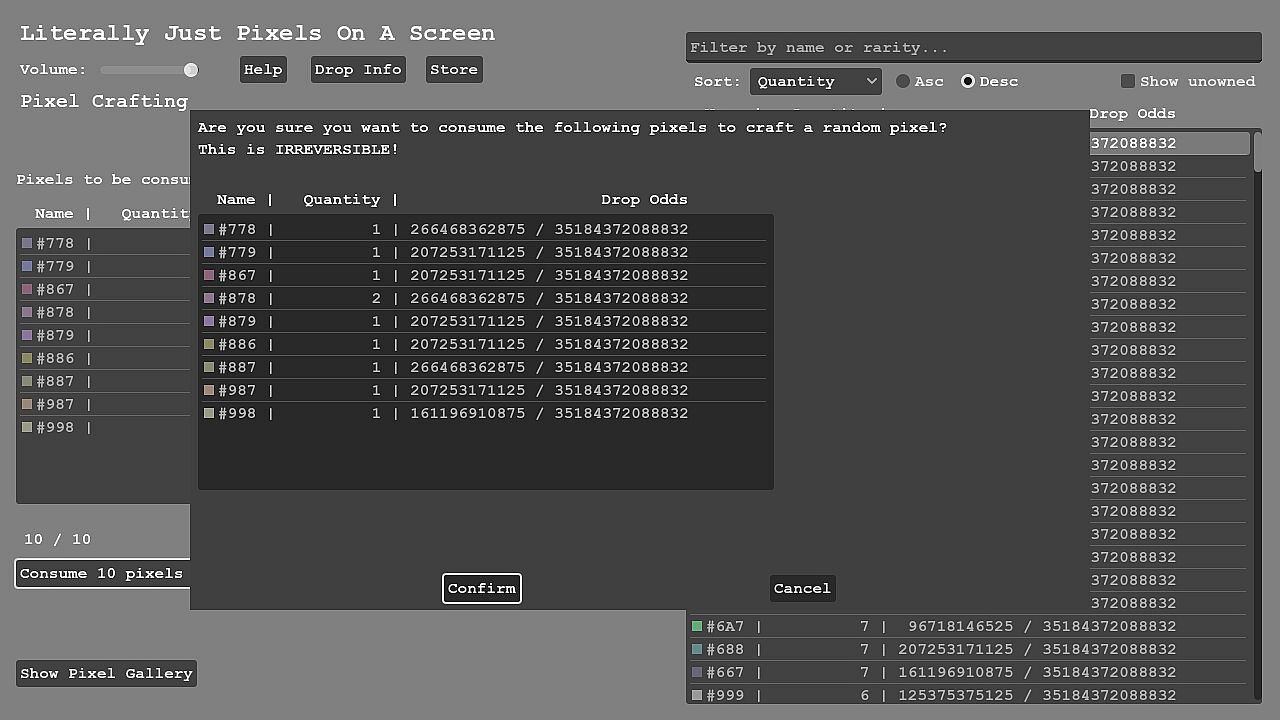Click the #6A7 green pixel swatch
Image resolution: width=1280 pixels, height=720 pixels.
(697, 627)
